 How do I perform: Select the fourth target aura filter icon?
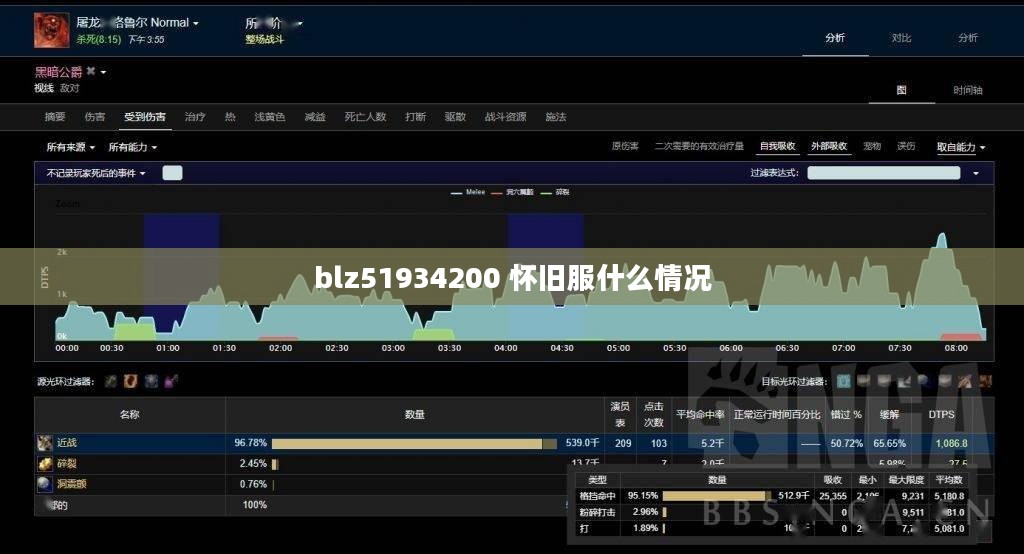[x=904, y=381]
